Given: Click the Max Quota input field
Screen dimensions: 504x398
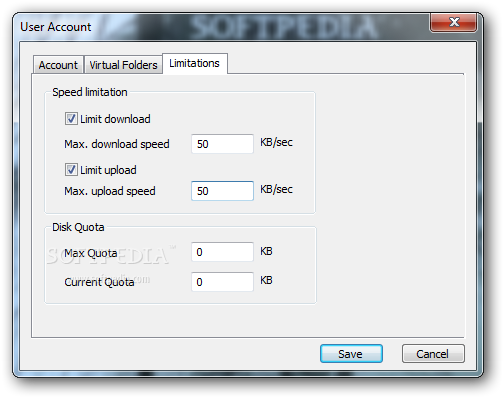Looking at the screenshot, I should 222,252.
